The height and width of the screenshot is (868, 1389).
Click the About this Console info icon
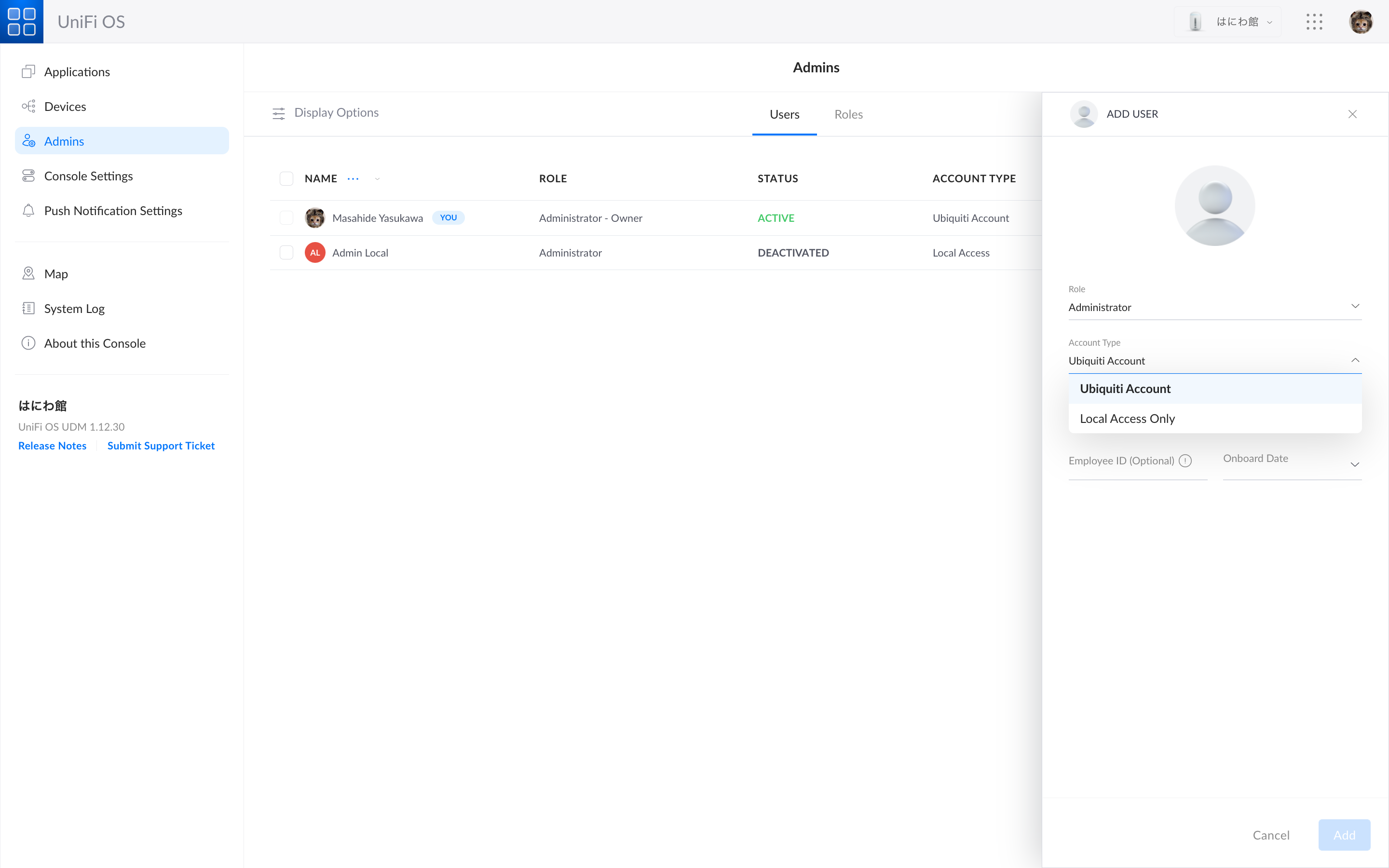[28, 343]
